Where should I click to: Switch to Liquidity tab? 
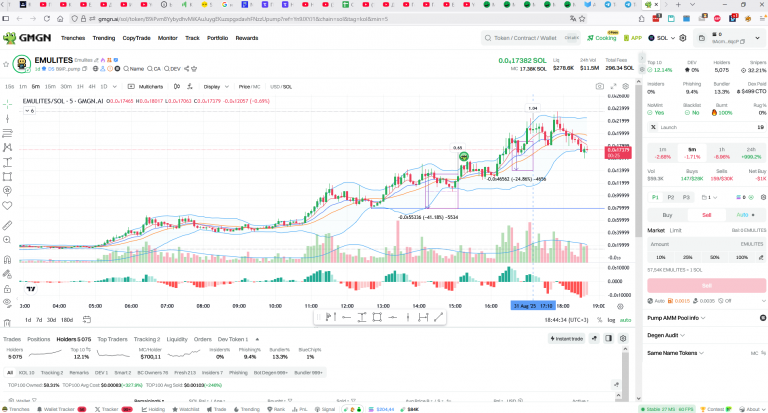tap(177, 339)
